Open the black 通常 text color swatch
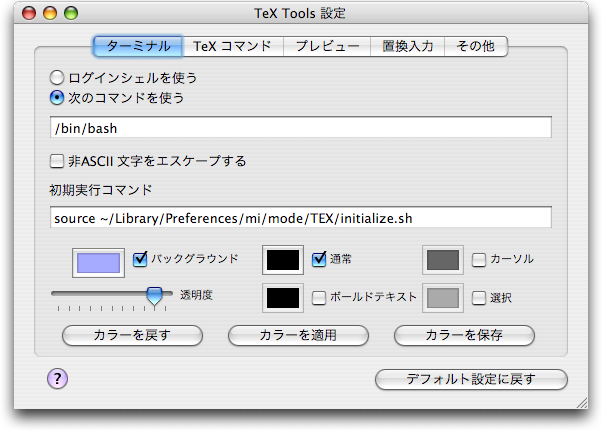This screenshot has width=602, height=432. point(283,260)
